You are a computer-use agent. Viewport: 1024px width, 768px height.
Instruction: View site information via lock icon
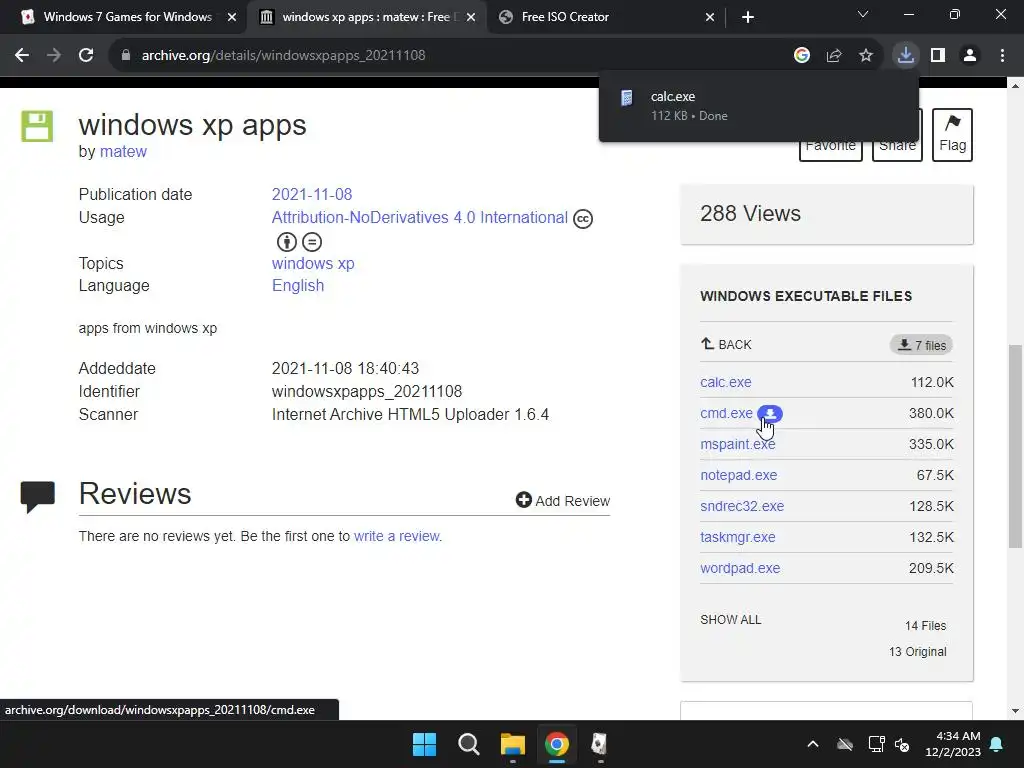pyautogui.click(x=126, y=56)
